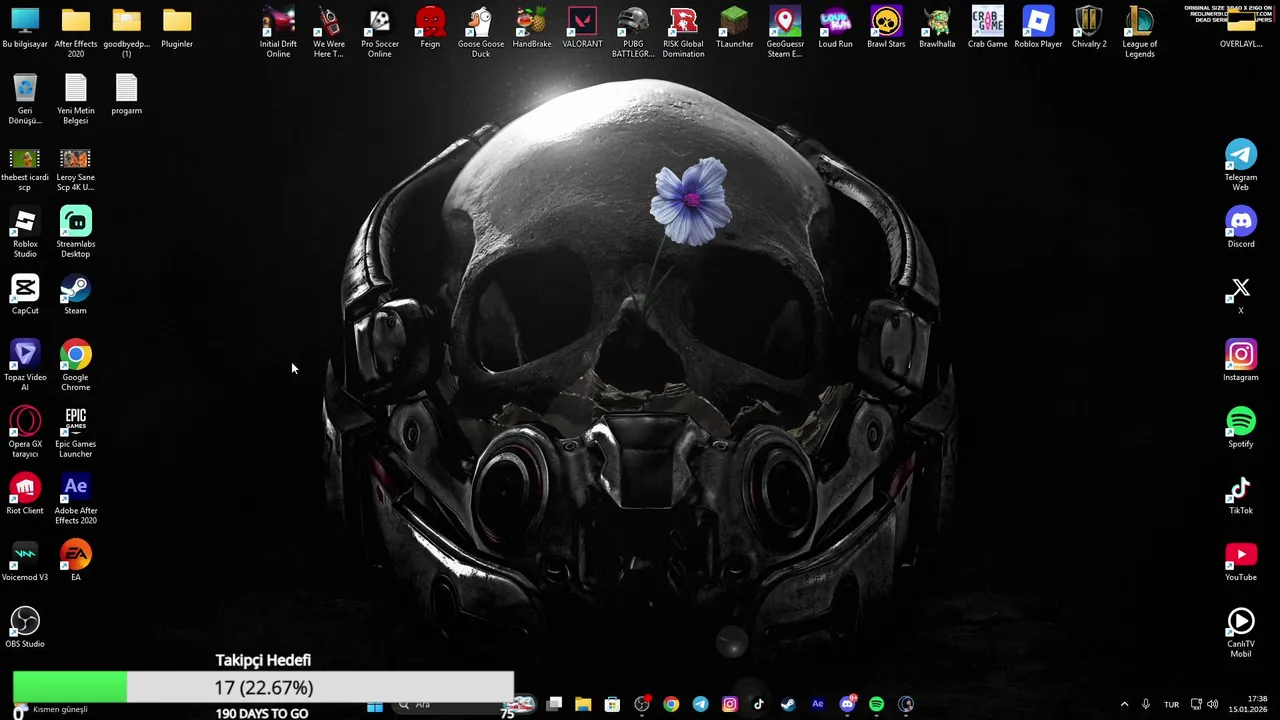The height and width of the screenshot is (720, 1280).
Task: Open Roblox Studio desktop shortcut
Action: point(25,233)
